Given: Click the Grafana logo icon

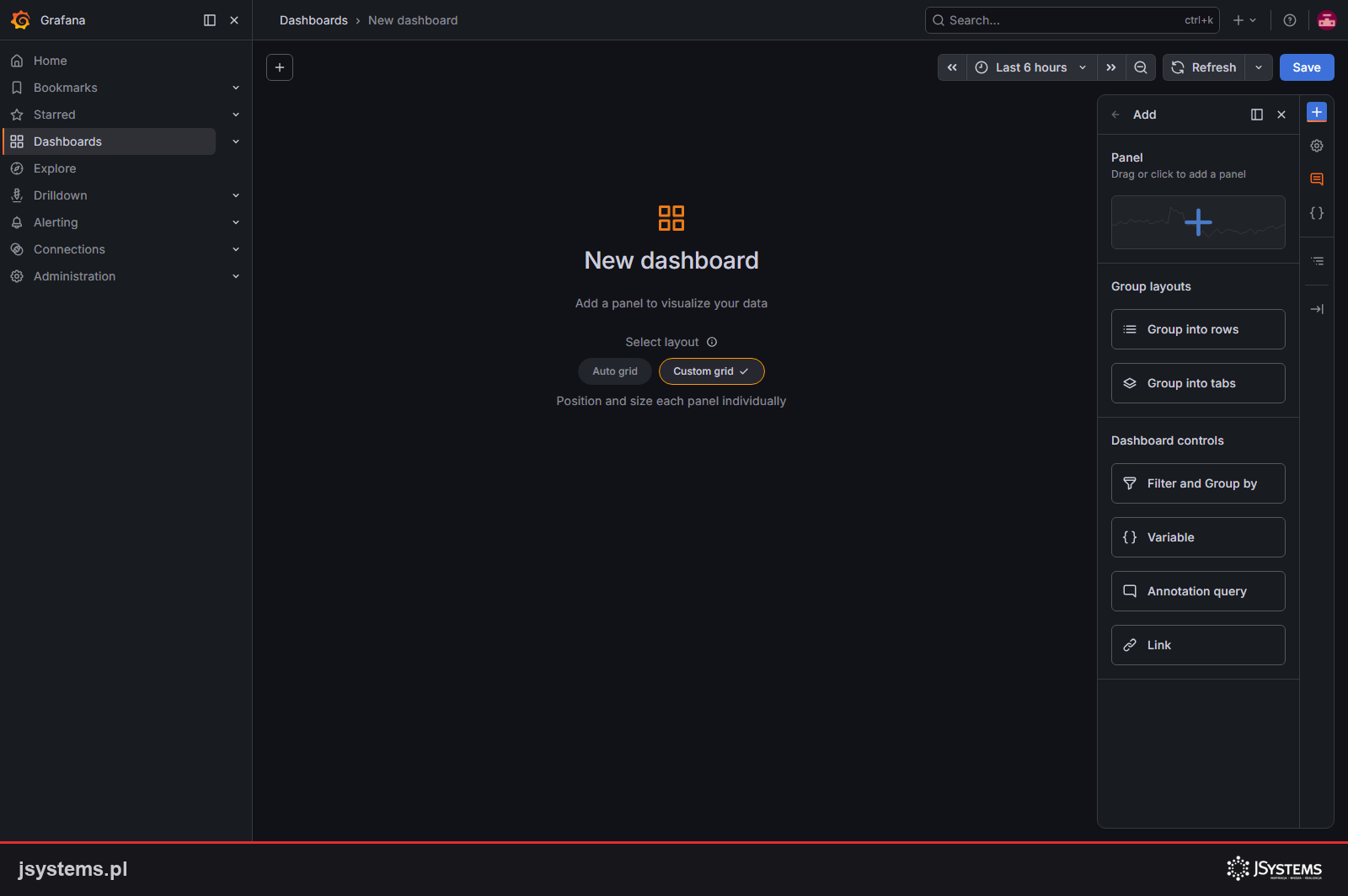Looking at the screenshot, I should click(x=20, y=20).
